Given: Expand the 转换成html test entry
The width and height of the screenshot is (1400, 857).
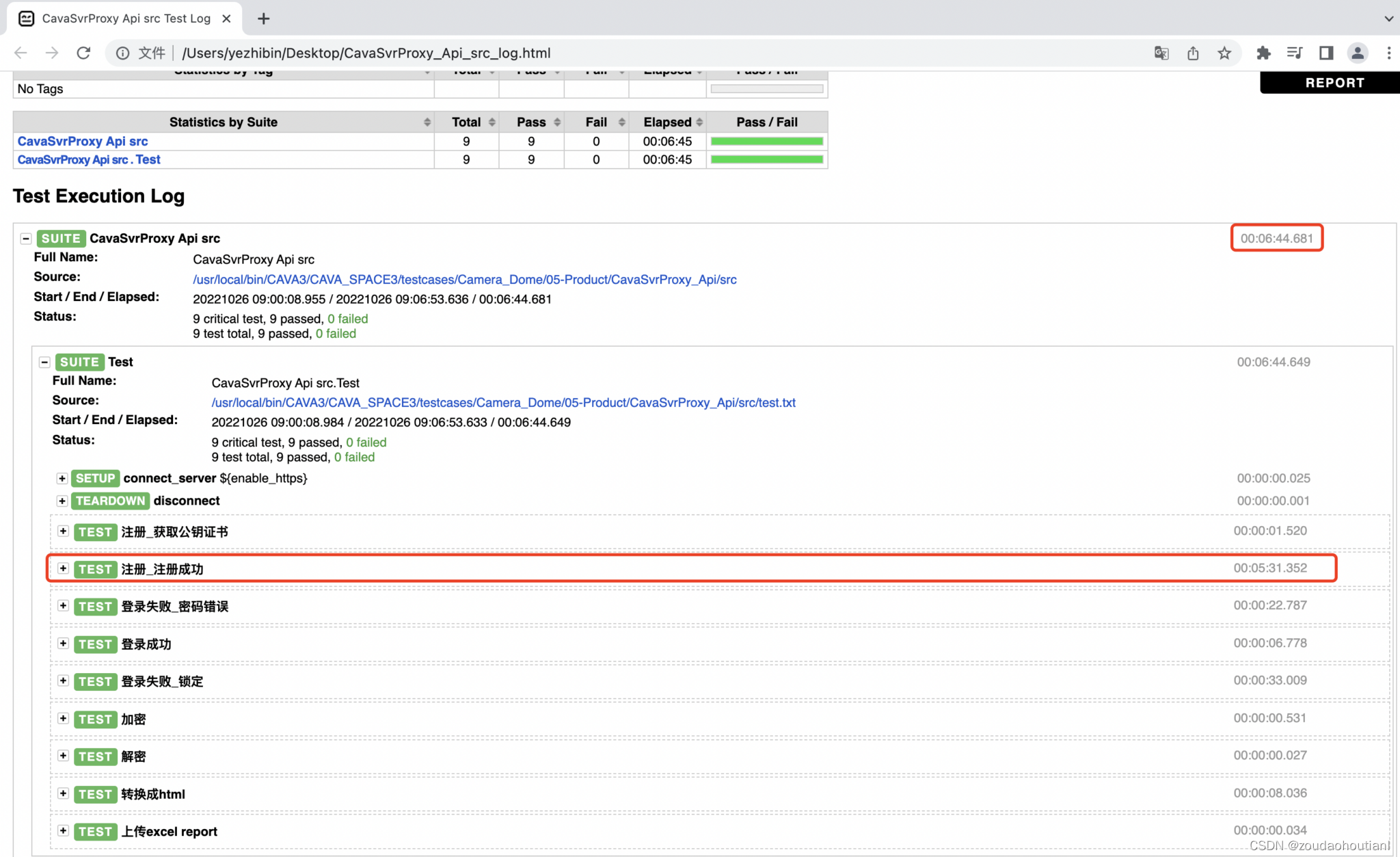Looking at the screenshot, I should (63, 793).
